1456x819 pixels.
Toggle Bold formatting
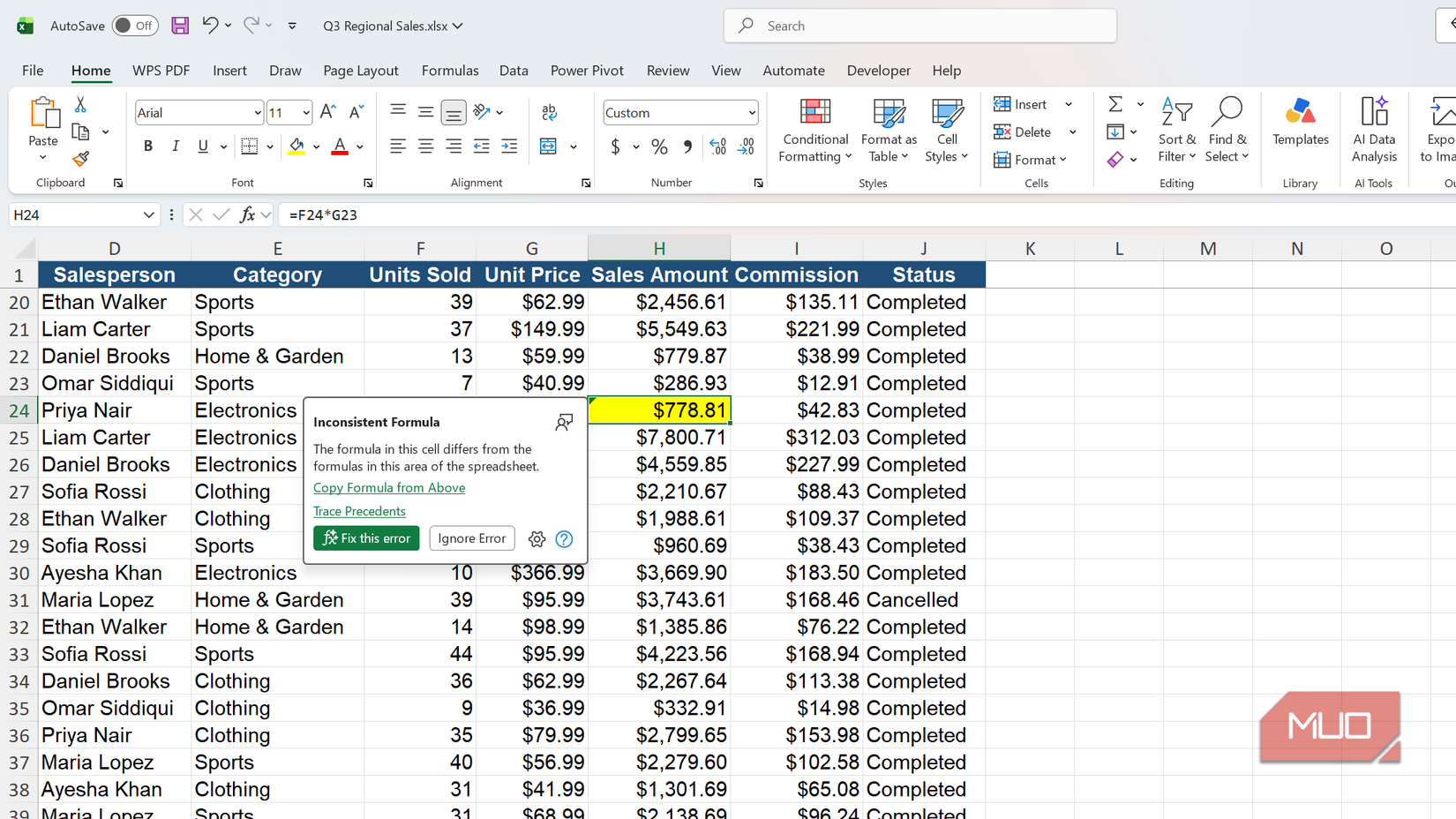(148, 147)
